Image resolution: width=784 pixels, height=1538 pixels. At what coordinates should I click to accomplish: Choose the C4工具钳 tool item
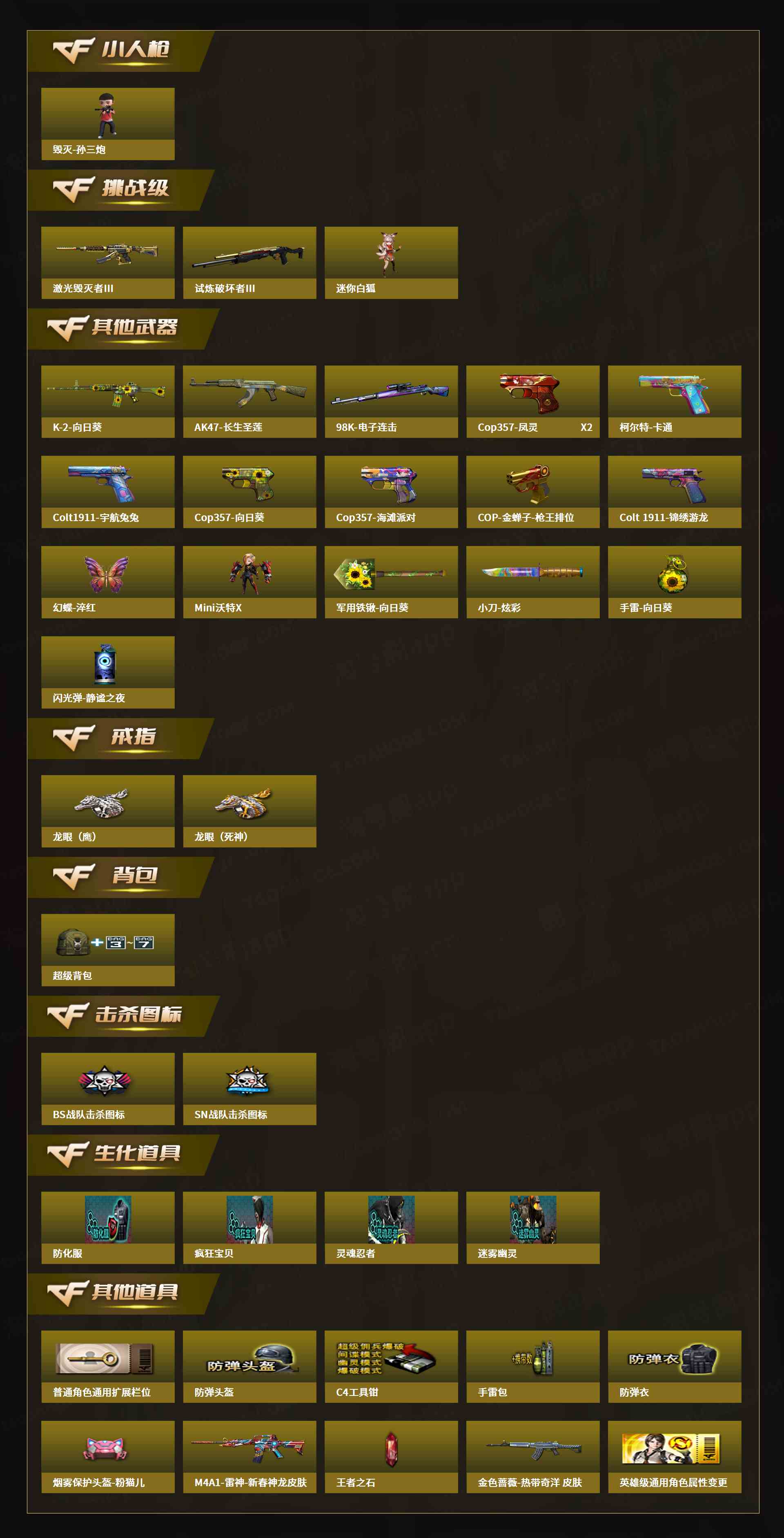(x=391, y=1366)
